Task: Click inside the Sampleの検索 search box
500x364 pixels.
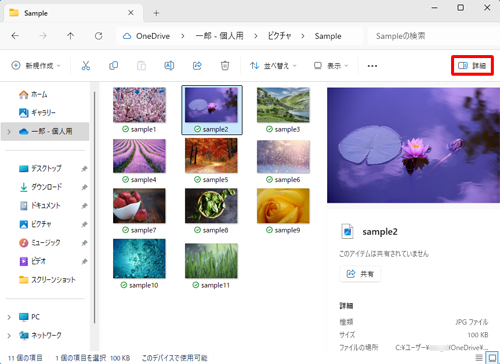Action: click(x=433, y=36)
